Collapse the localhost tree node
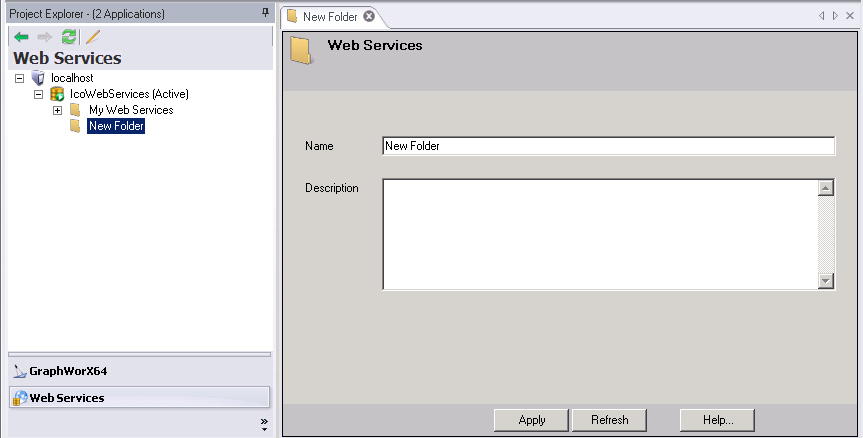Image resolution: width=863 pixels, height=438 pixels. point(19,78)
